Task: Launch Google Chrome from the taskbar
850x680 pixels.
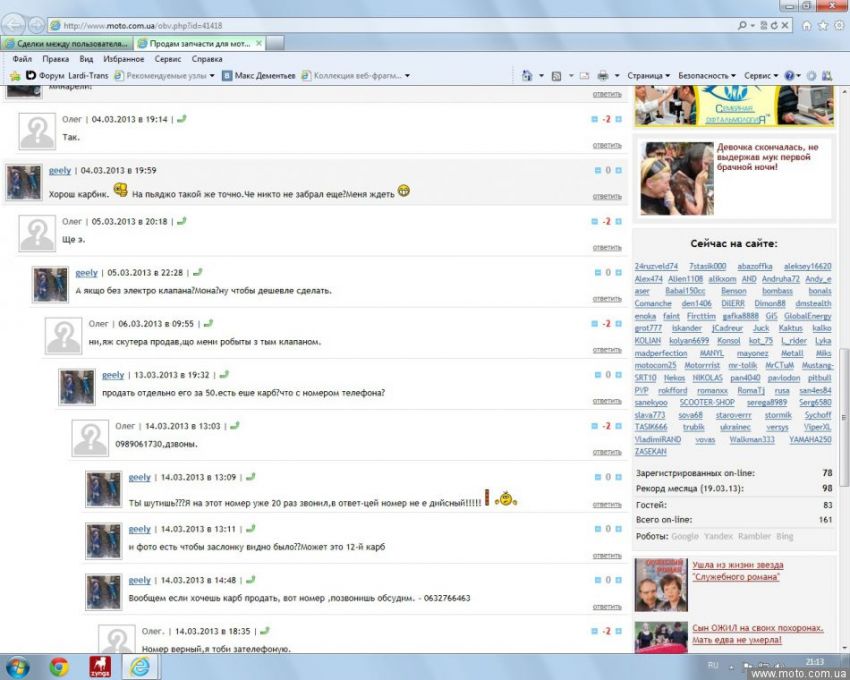Action: coord(59,666)
